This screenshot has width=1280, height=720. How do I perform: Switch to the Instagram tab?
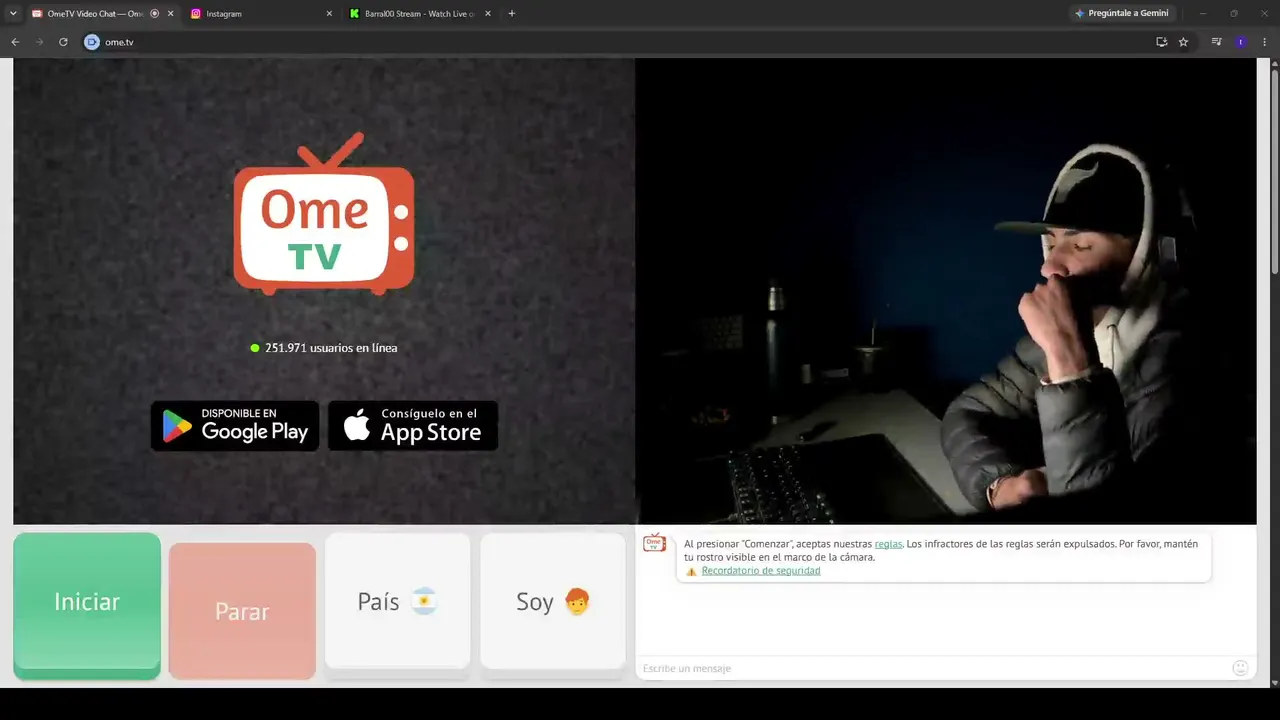pos(262,14)
